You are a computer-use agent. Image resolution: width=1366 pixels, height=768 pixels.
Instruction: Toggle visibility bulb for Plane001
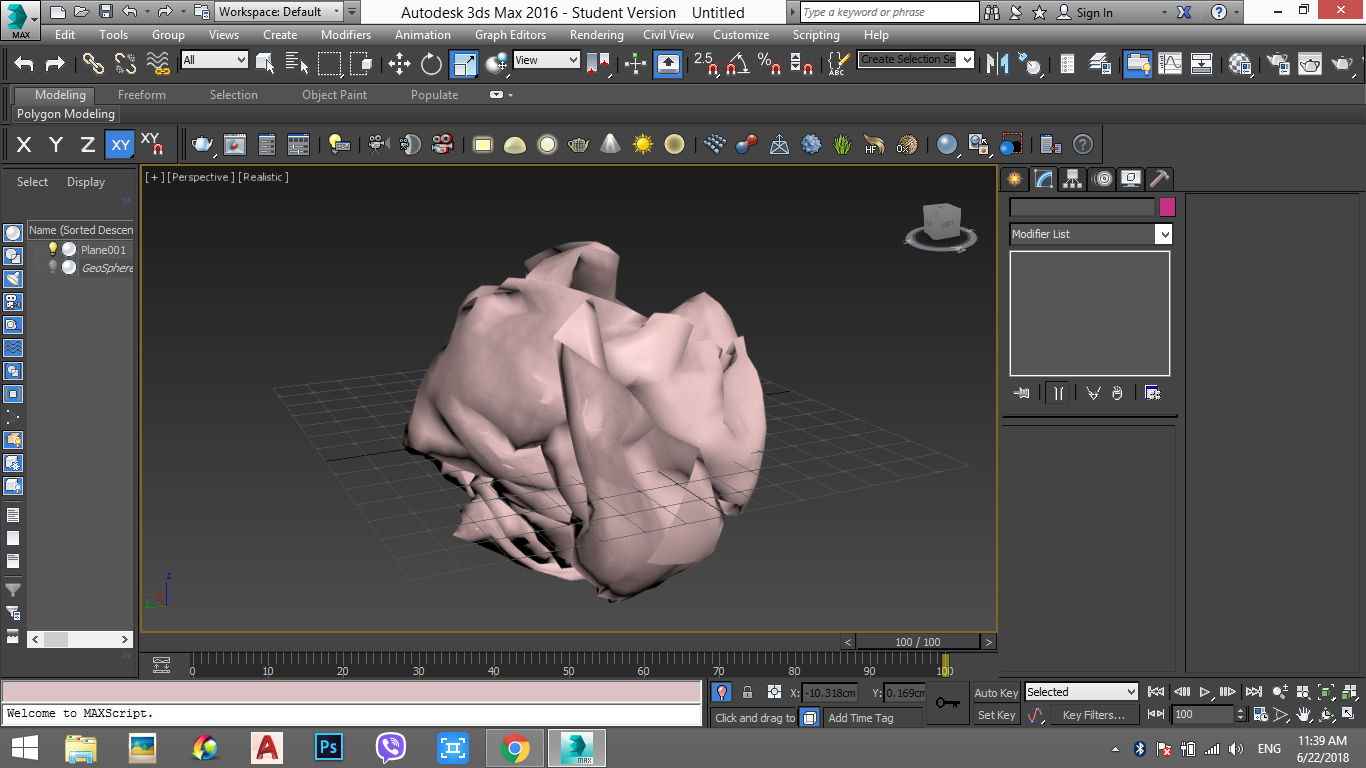pyautogui.click(x=53, y=249)
